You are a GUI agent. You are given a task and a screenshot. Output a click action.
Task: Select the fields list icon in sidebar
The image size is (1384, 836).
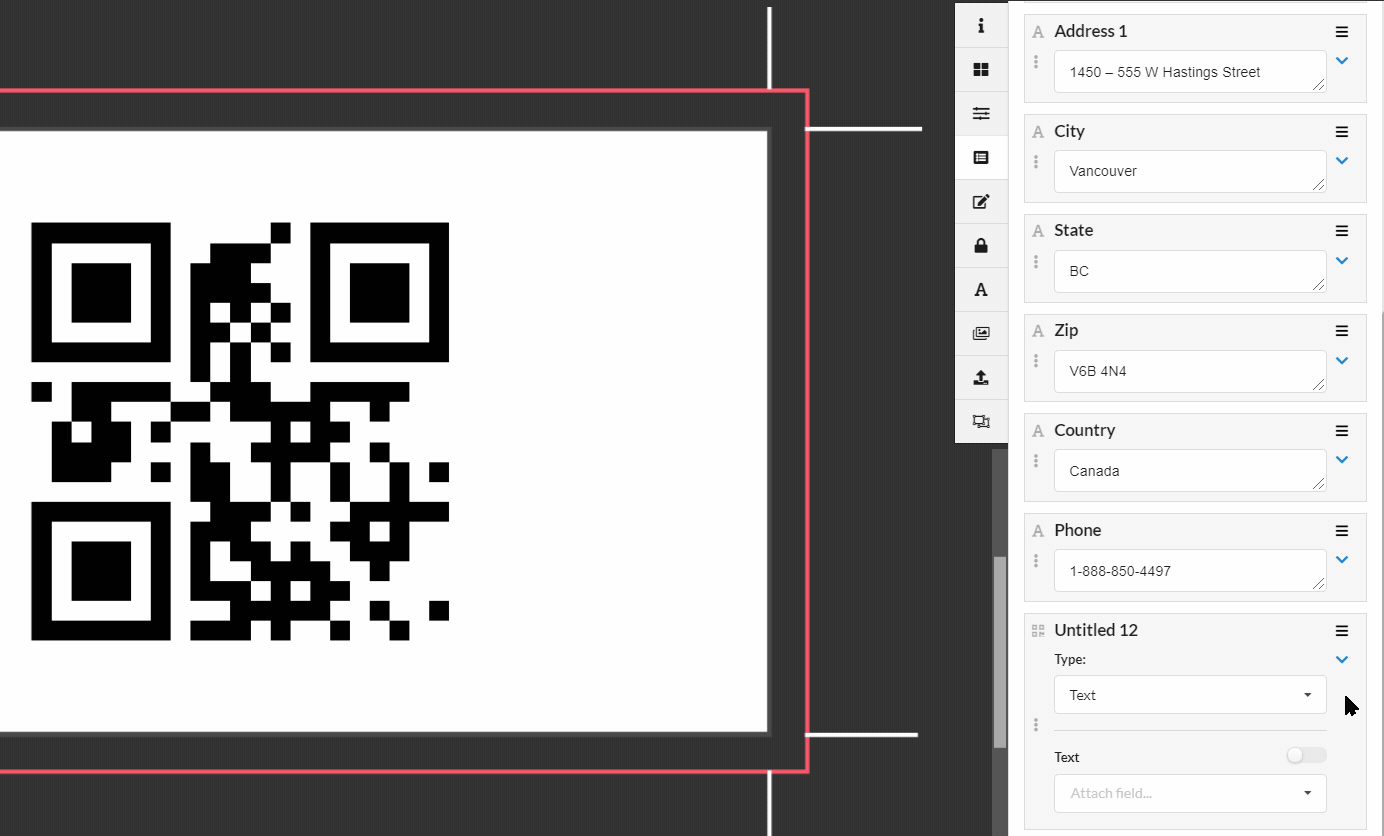click(981, 157)
